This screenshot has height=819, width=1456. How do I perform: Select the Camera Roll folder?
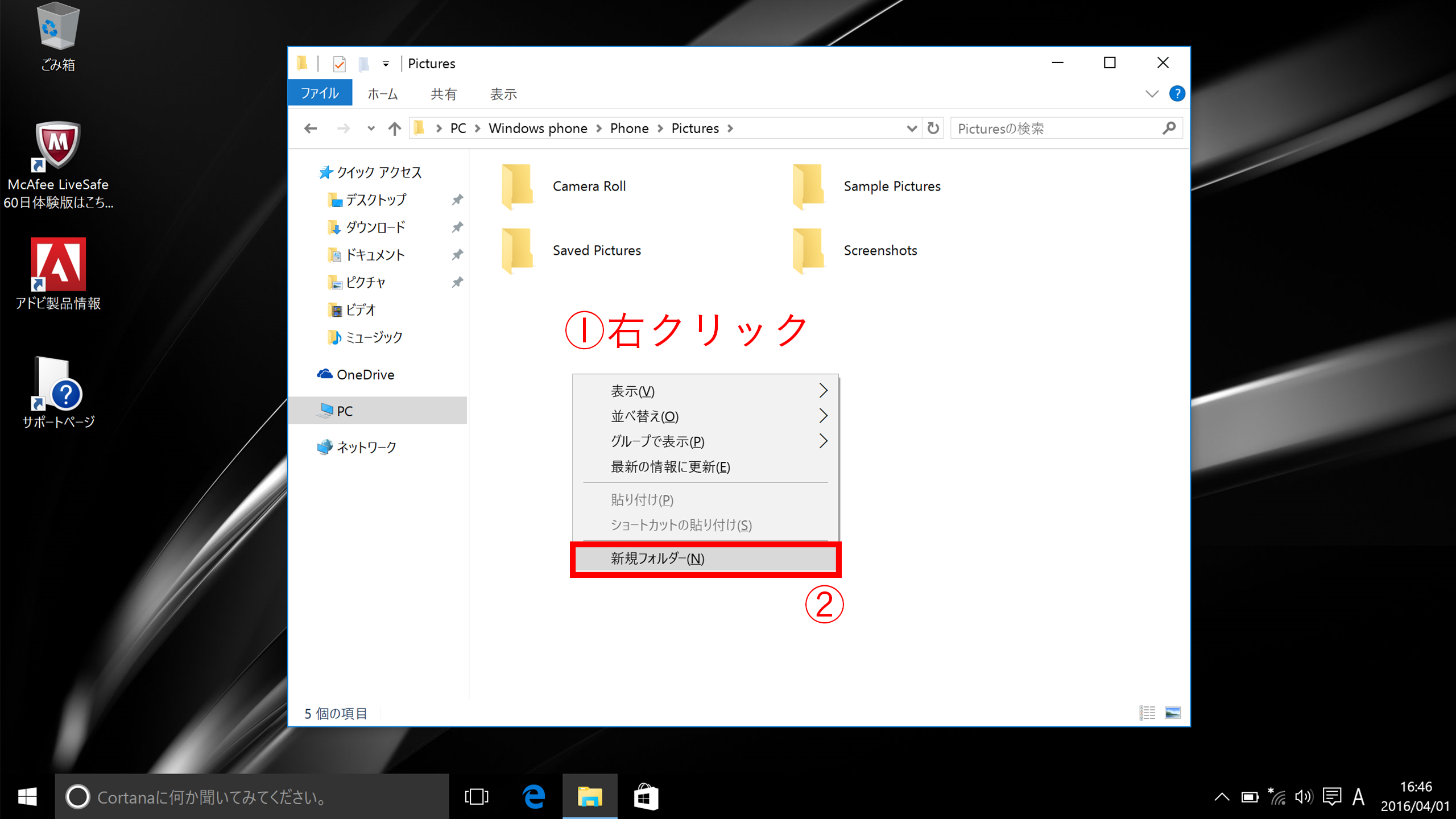pyautogui.click(x=563, y=186)
